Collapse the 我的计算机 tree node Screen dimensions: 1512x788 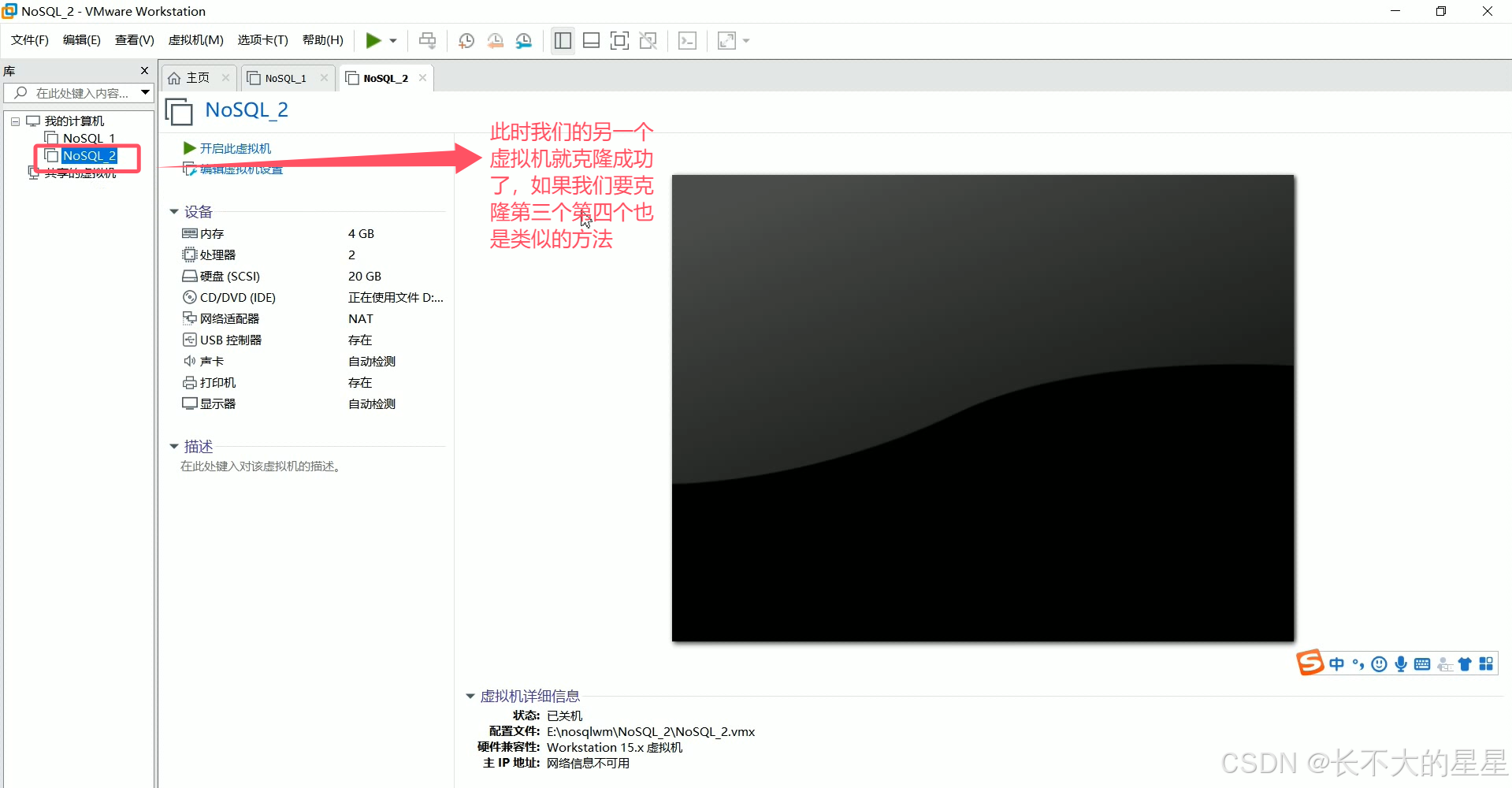(x=15, y=121)
